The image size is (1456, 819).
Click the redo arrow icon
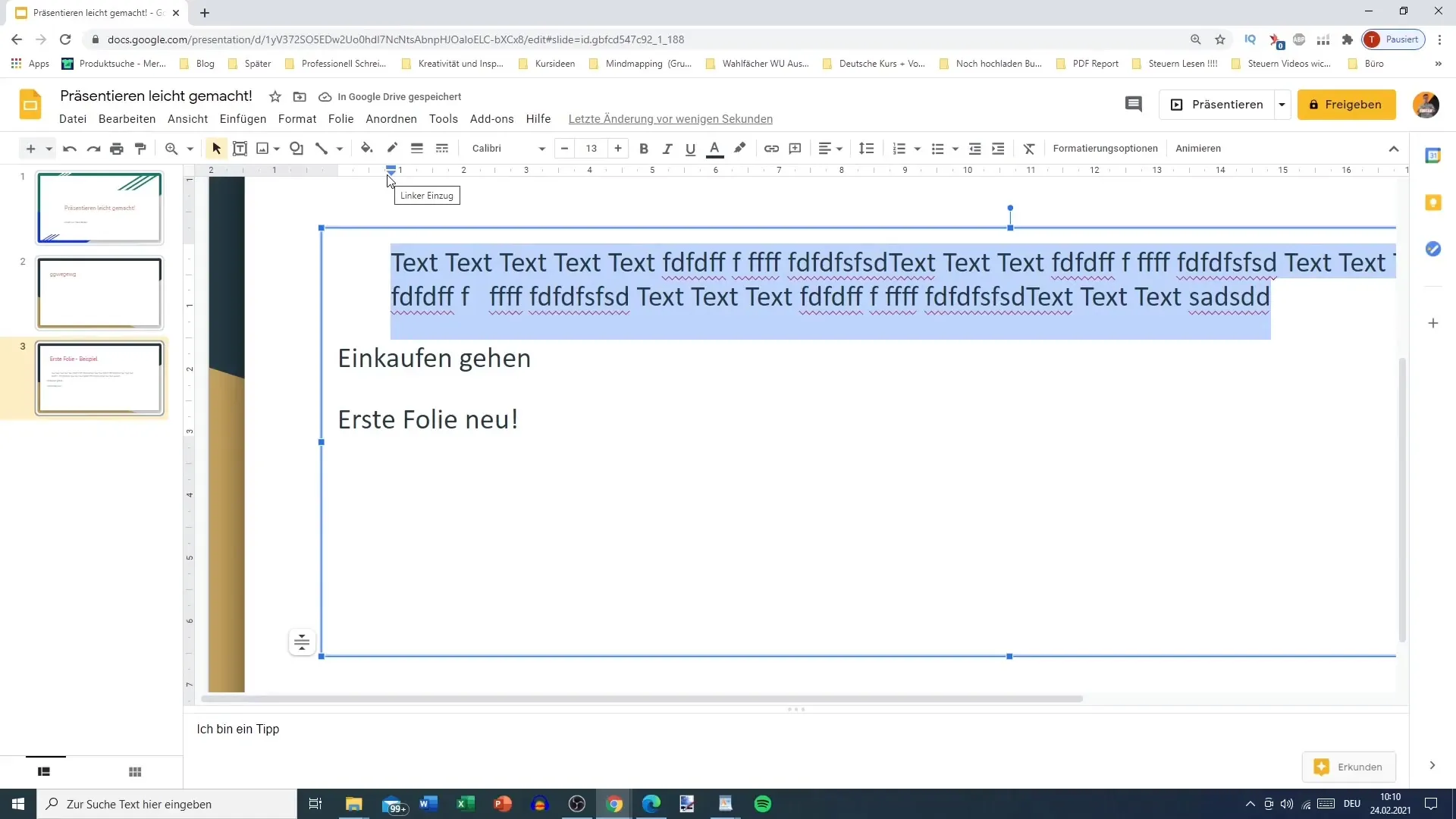93,149
